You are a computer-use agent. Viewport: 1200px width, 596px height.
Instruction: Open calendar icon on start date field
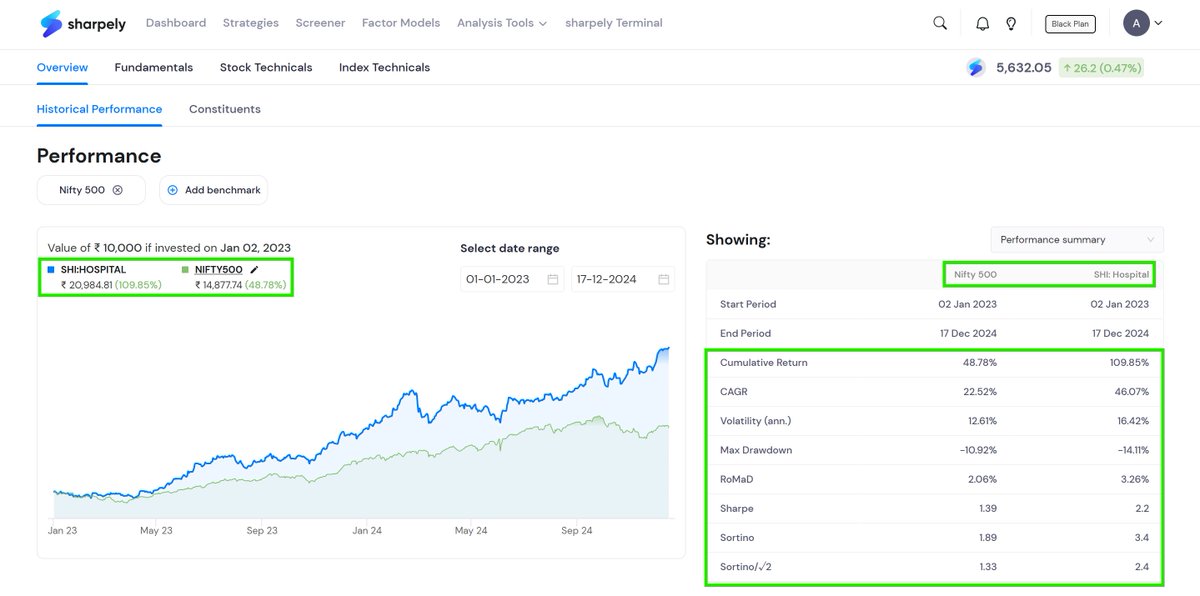tap(553, 279)
